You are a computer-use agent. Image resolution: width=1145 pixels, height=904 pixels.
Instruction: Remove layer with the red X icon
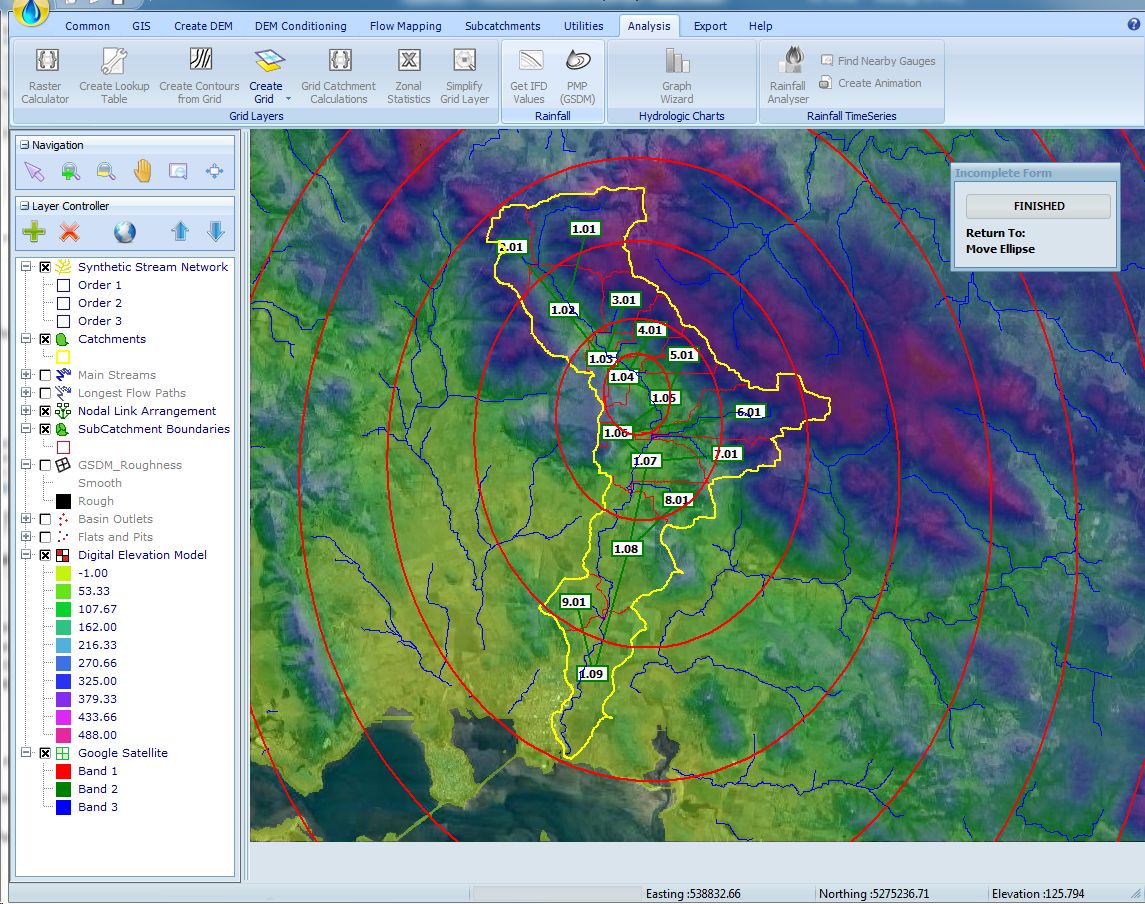69,232
